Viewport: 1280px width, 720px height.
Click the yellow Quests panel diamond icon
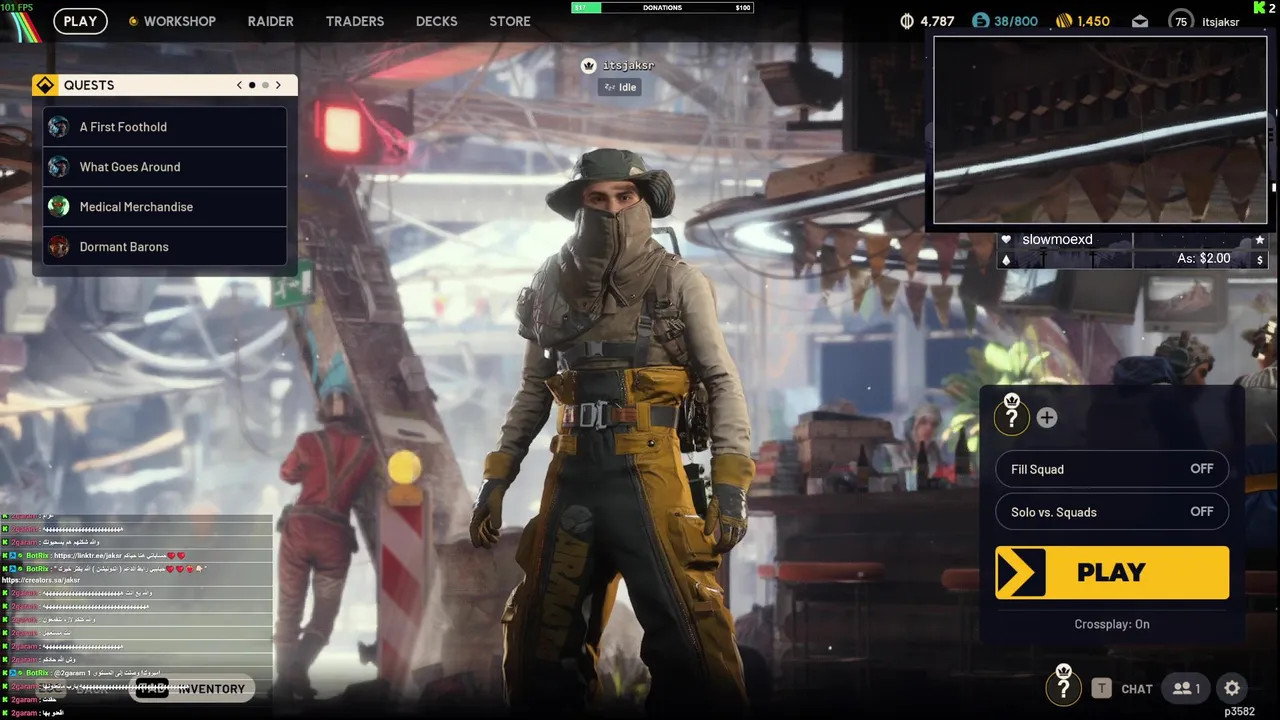(44, 85)
